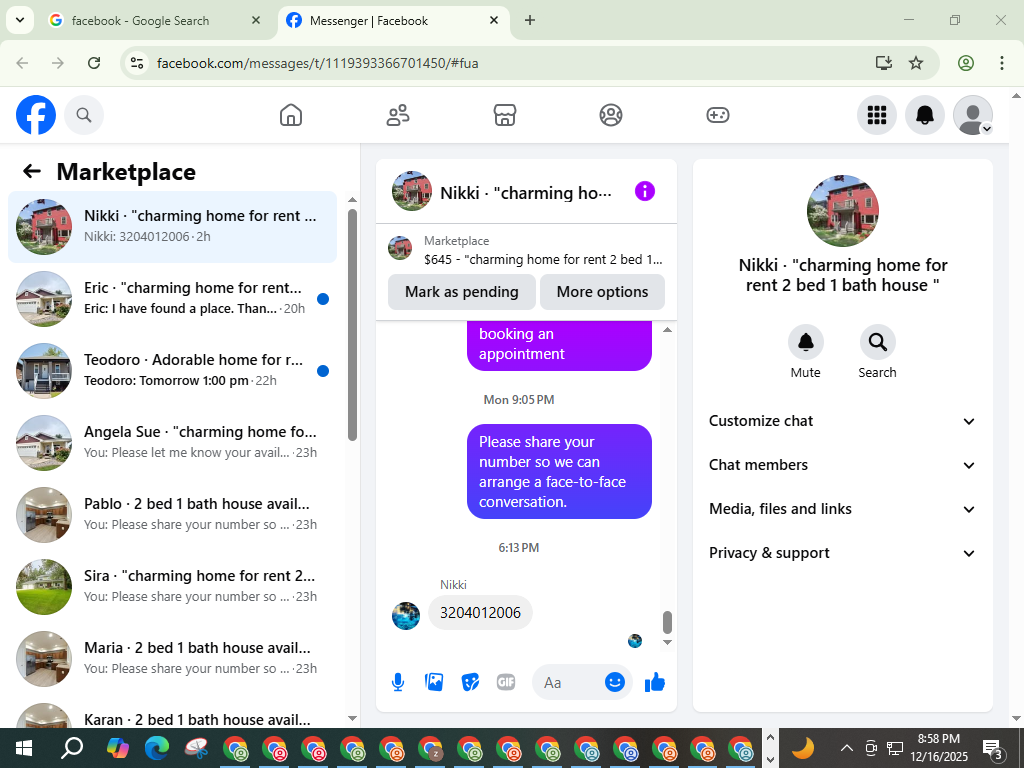Open the Facebook home feed icon

pyautogui.click(x=291, y=115)
